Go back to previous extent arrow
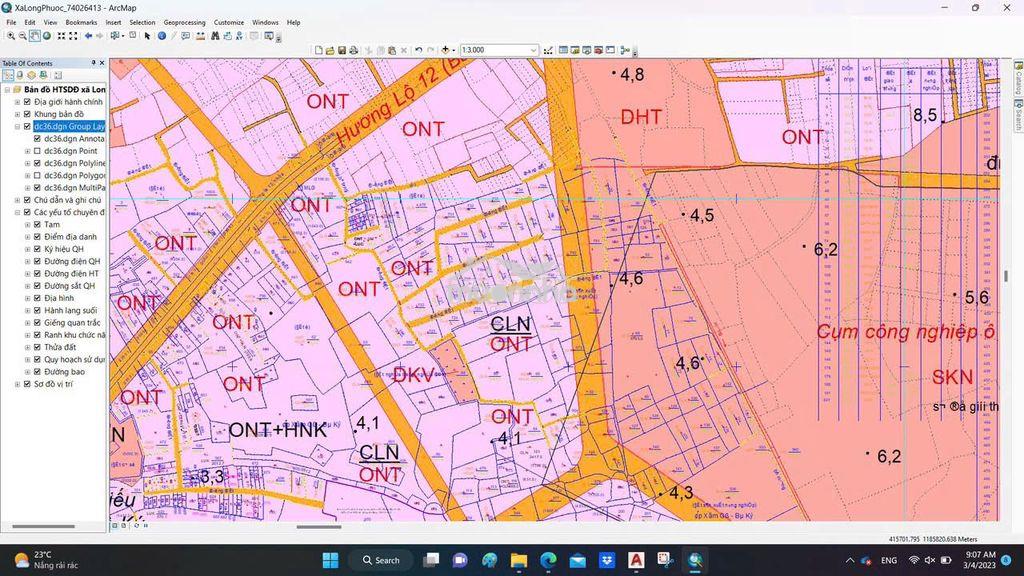1024x576 pixels. (88, 36)
